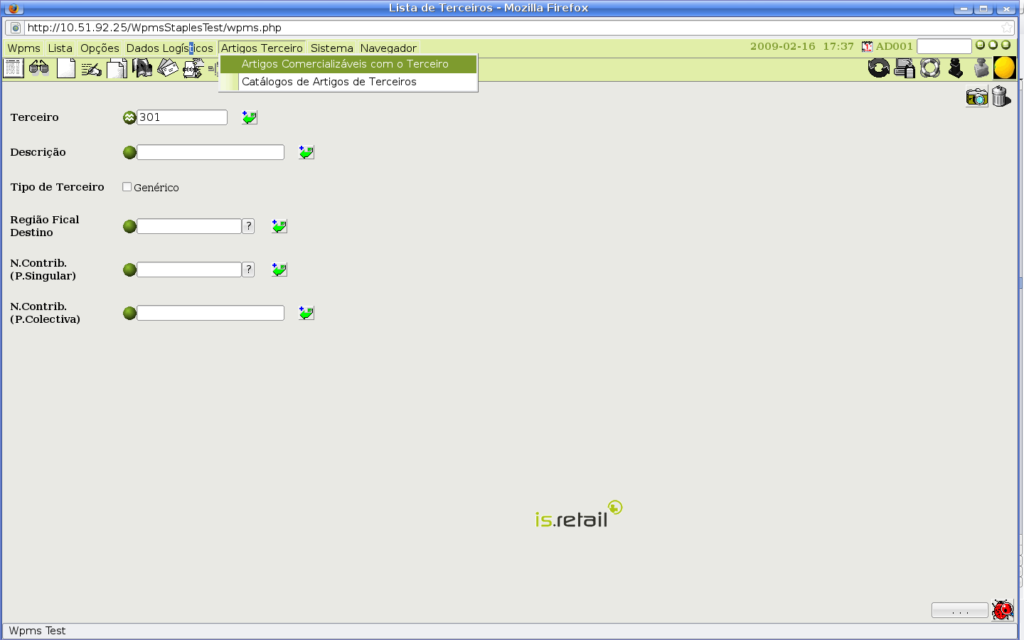Tick the Genérico checkbox
The image size is (1024, 640).
[x=127, y=187]
